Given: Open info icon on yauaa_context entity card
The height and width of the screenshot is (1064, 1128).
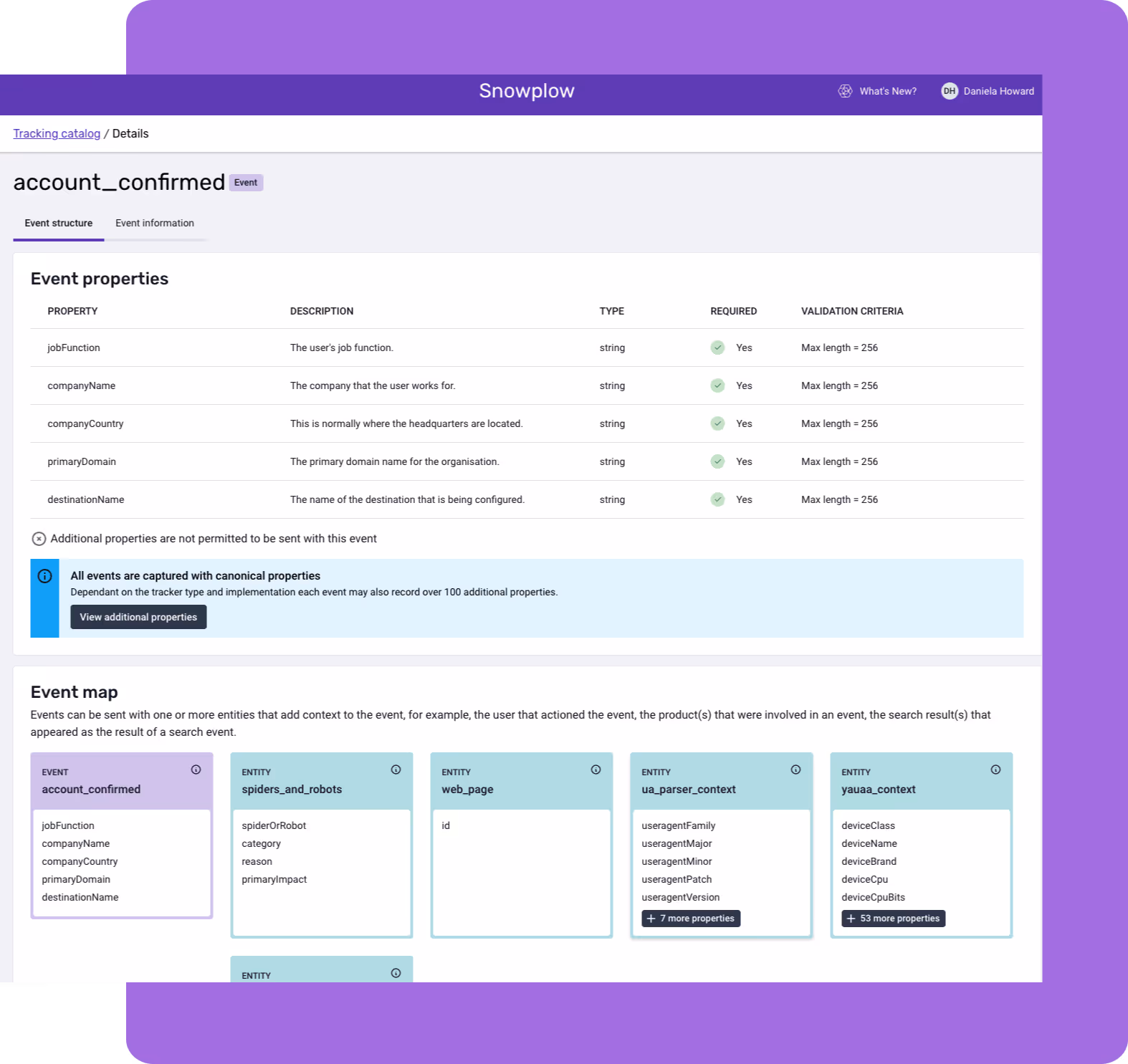Looking at the screenshot, I should point(995,770).
